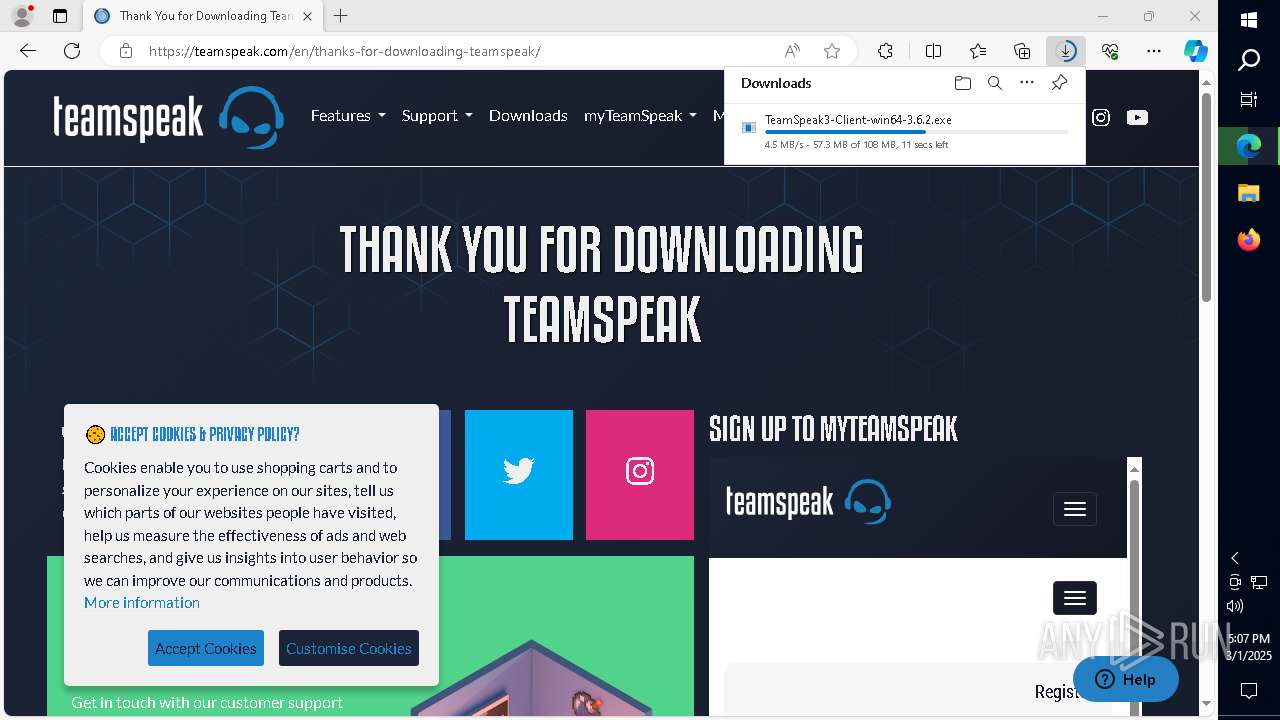The width and height of the screenshot is (1280, 720).
Task: Open Browser essentials heart icon
Action: pos(1110,51)
